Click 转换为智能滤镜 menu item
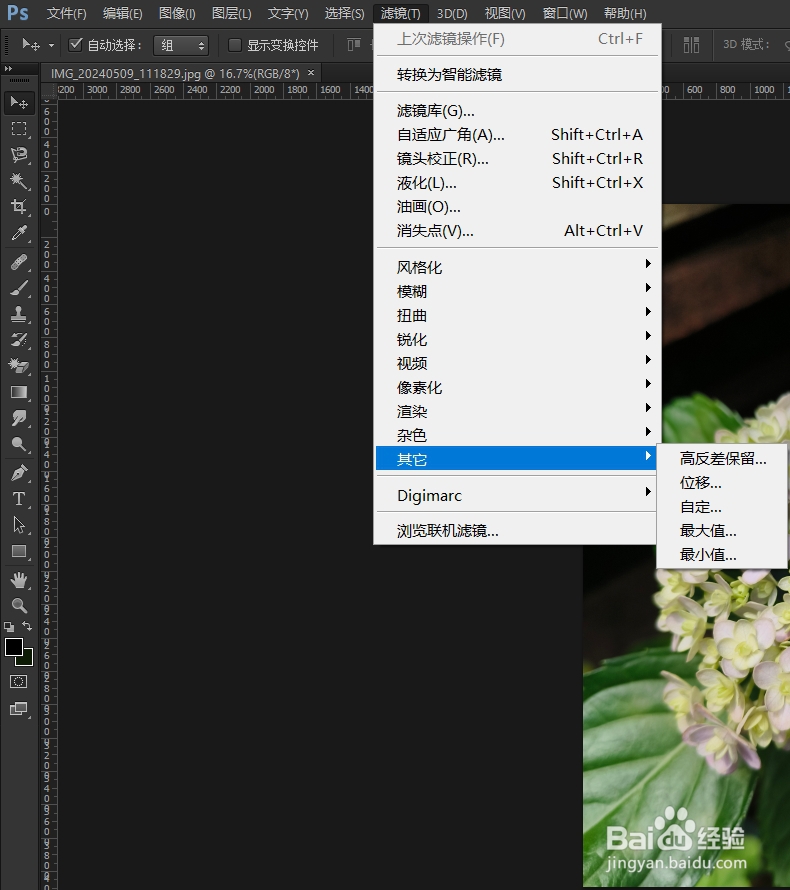 (x=517, y=74)
